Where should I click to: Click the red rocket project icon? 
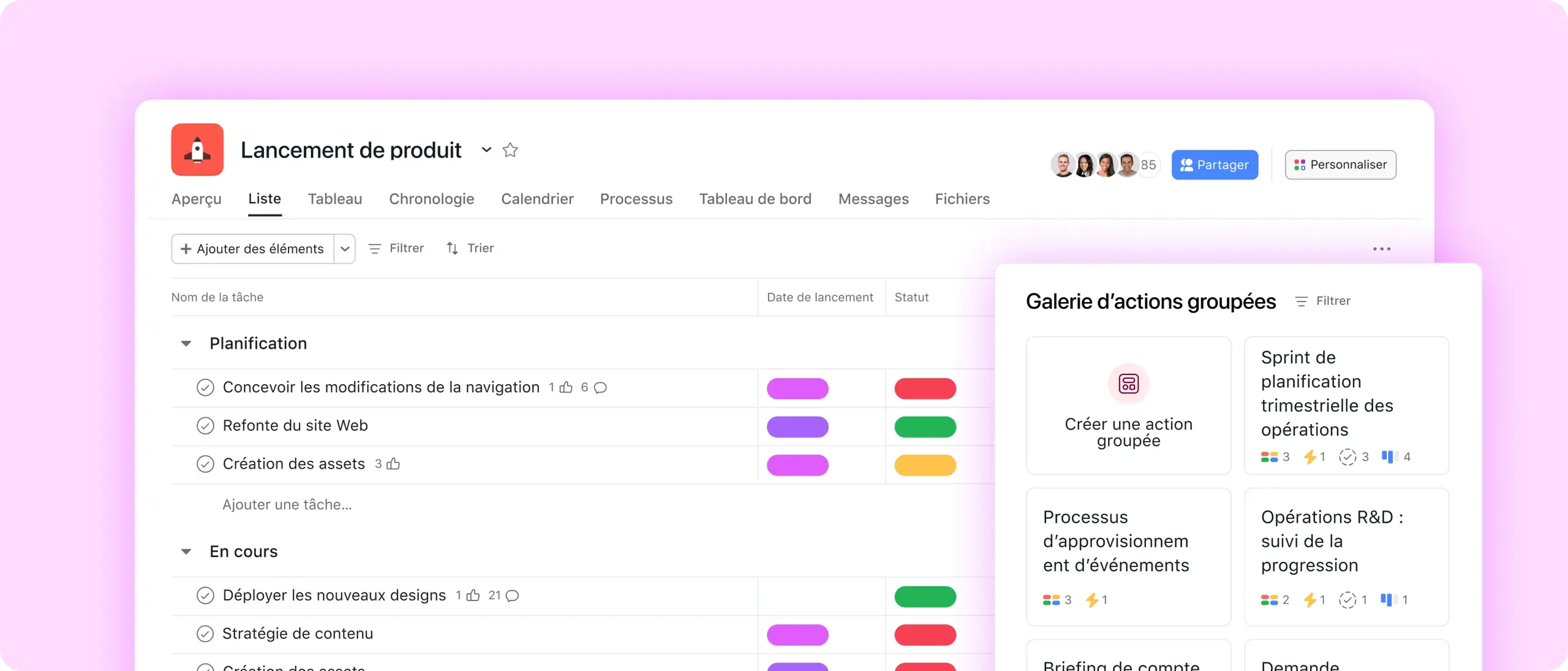pos(197,150)
